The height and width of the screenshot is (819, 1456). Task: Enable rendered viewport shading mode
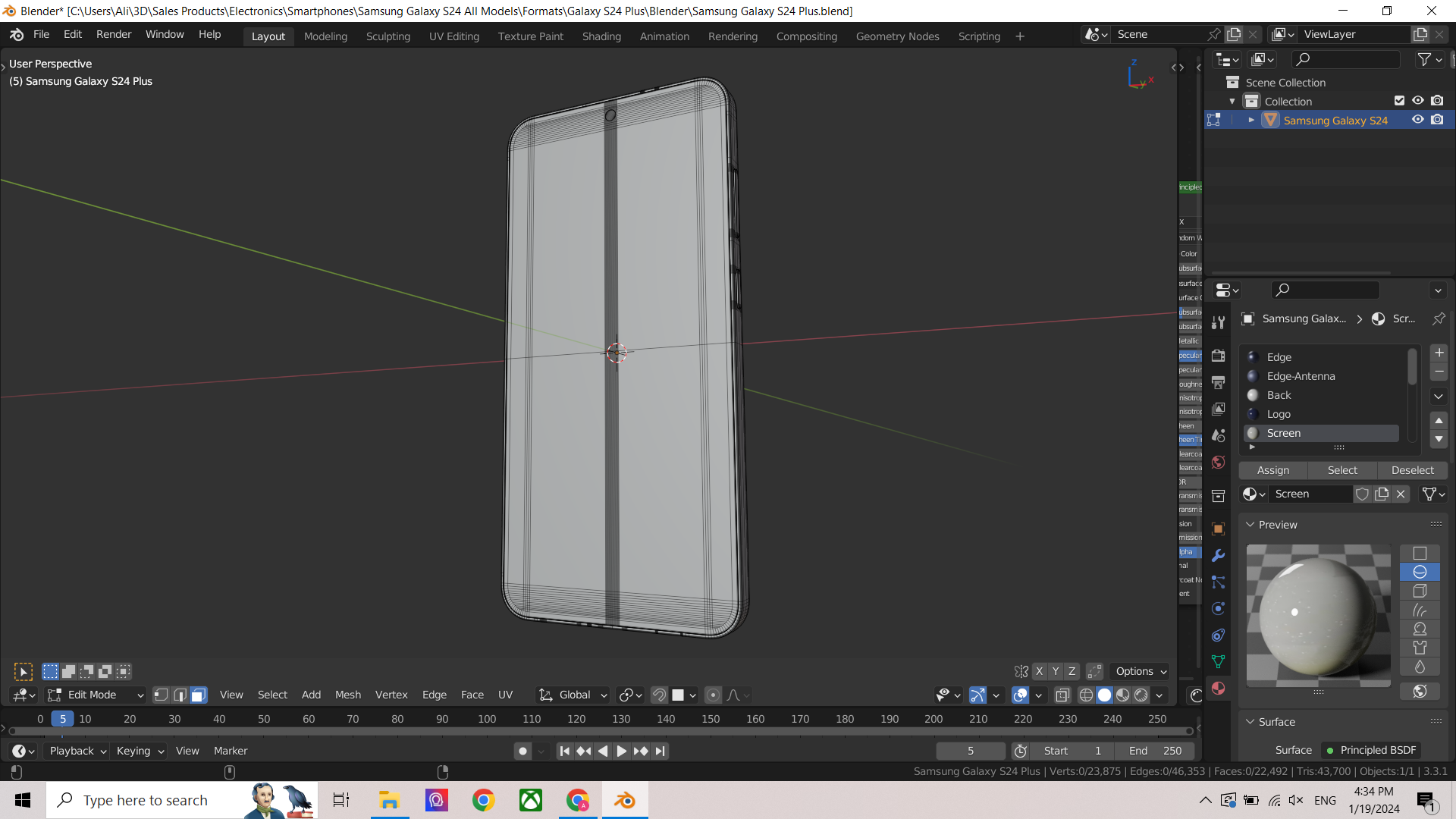1141,695
